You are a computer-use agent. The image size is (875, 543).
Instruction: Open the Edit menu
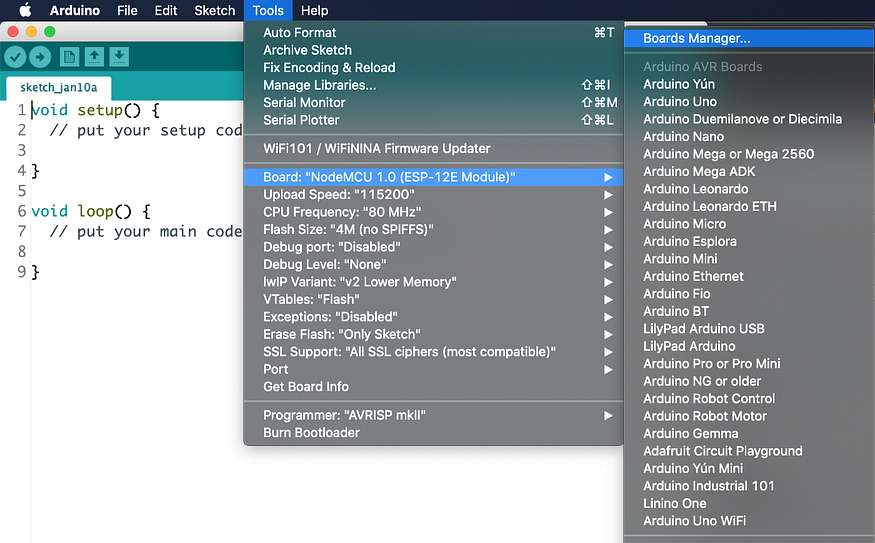(x=166, y=10)
